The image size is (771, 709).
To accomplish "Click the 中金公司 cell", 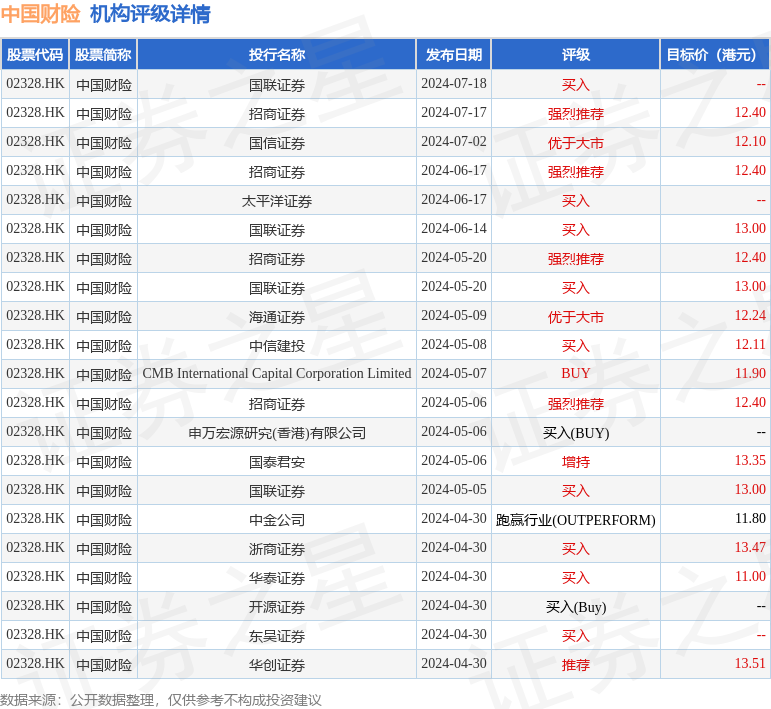I will coord(277,520).
